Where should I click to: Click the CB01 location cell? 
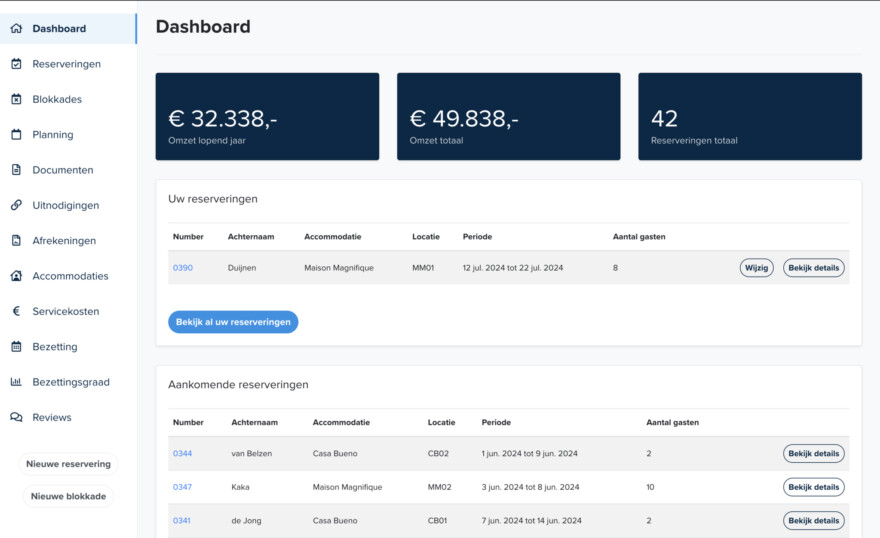[437, 521]
